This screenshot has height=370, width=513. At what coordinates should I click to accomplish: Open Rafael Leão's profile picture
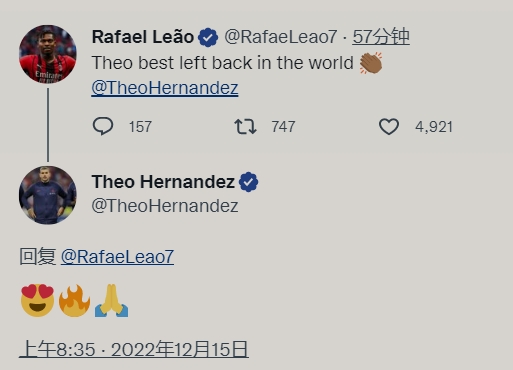48,54
